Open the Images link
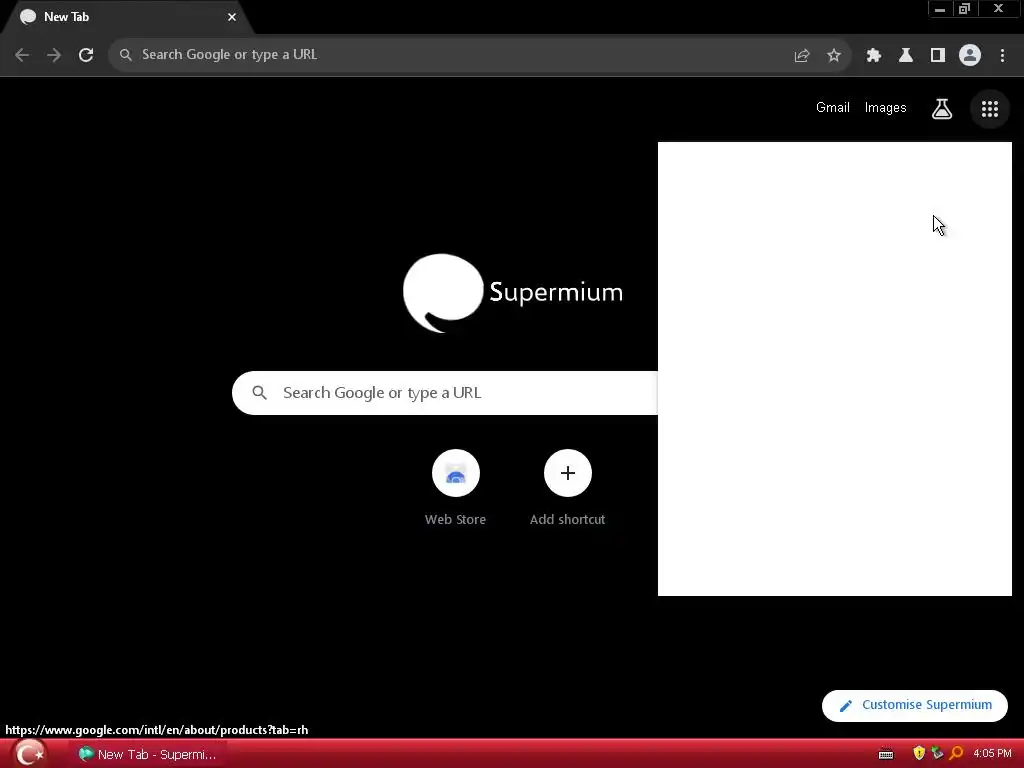The height and width of the screenshot is (768, 1024). click(x=885, y=108)
